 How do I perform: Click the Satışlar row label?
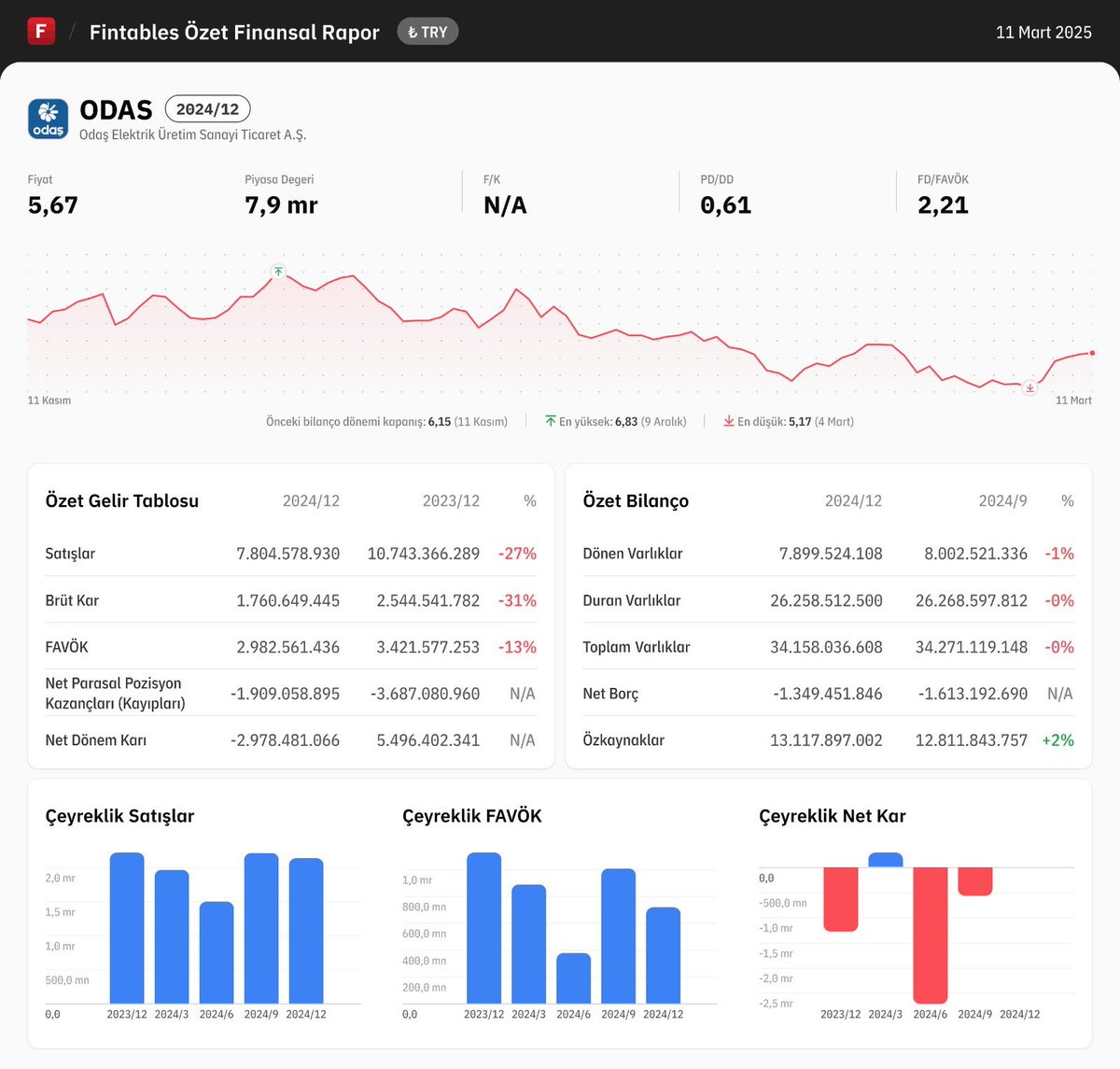pyautogui.click(x=70, y=553)
